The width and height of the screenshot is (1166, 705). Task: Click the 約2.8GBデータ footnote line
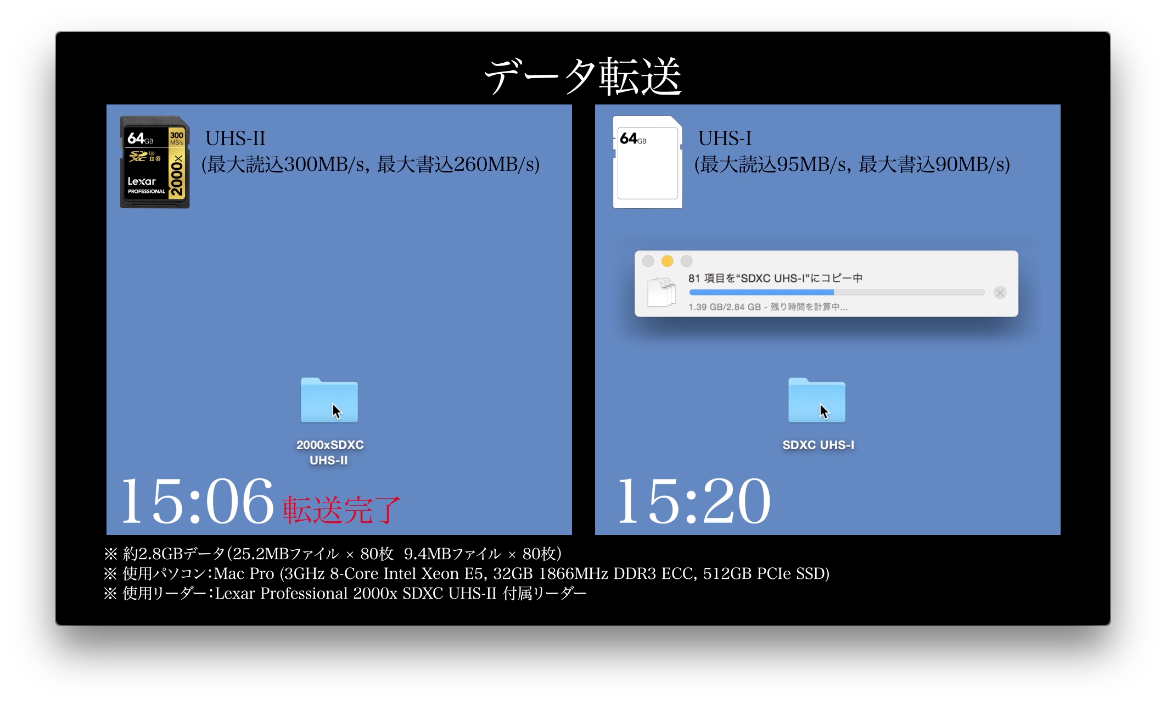332,553
